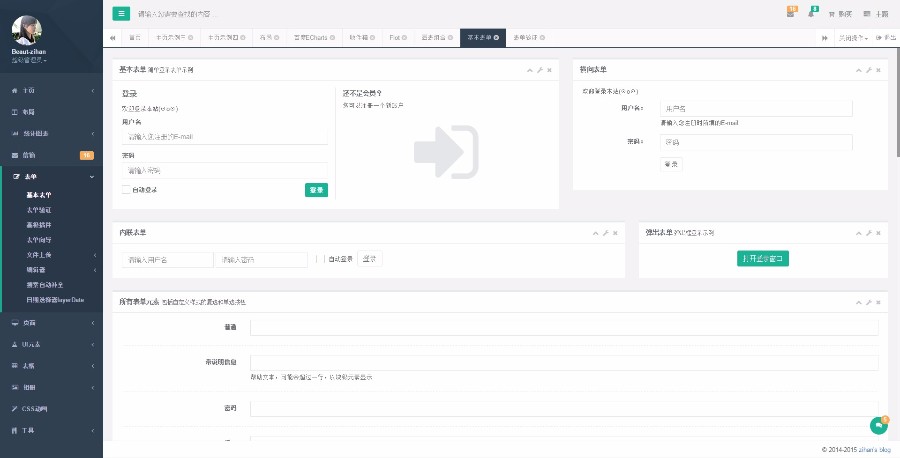Tick the auto-login checkbox in the inline form
900x458 pixels.
(x=320, y=259)
